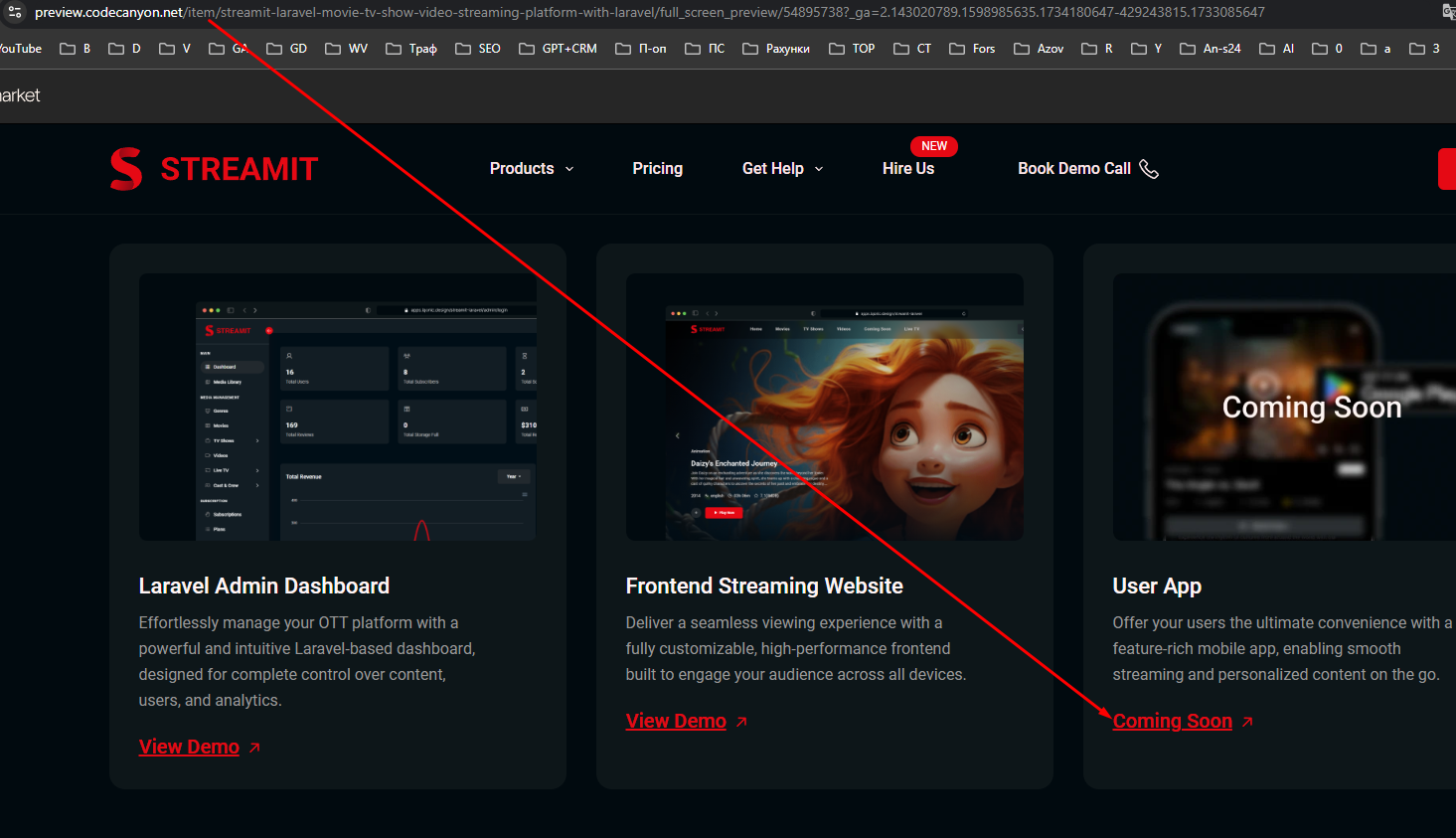This screenshot has height=838, width=1456.
Task: Click the Frontend Streaming Website preview thumbnail
Action: [x=825, y=408]
